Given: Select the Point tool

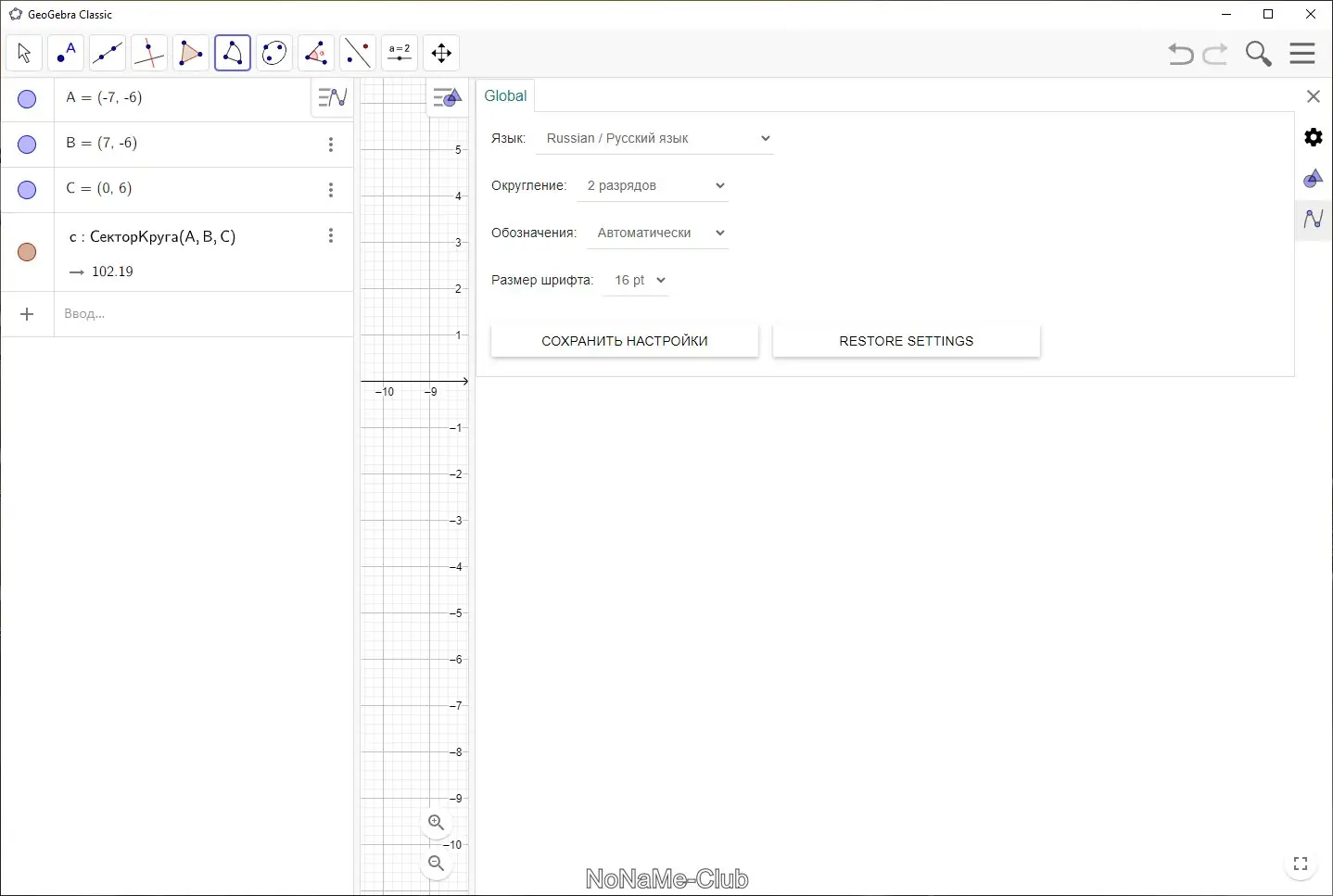Looking at the screenshot, I should (x=66, y=53).
